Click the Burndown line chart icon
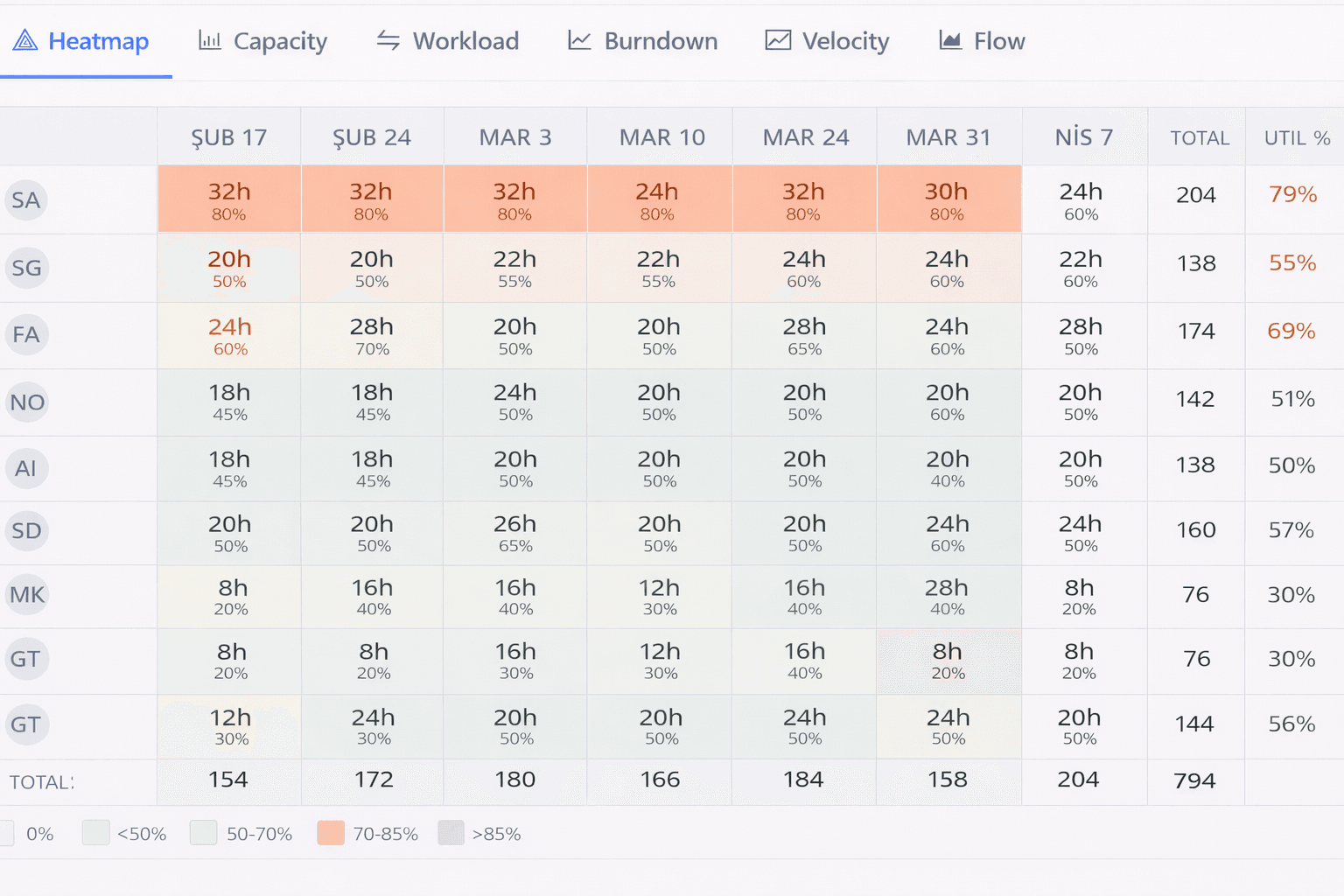This screenshot has height=896, width=1344. (579, 40)
